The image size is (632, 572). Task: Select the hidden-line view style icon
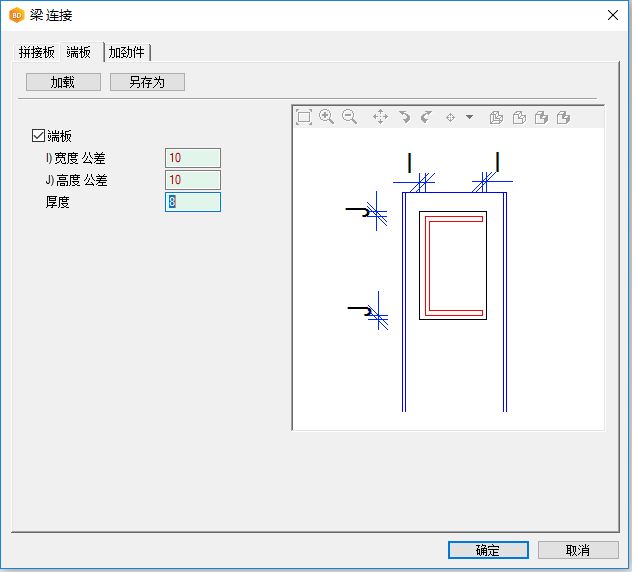[519, 118]
